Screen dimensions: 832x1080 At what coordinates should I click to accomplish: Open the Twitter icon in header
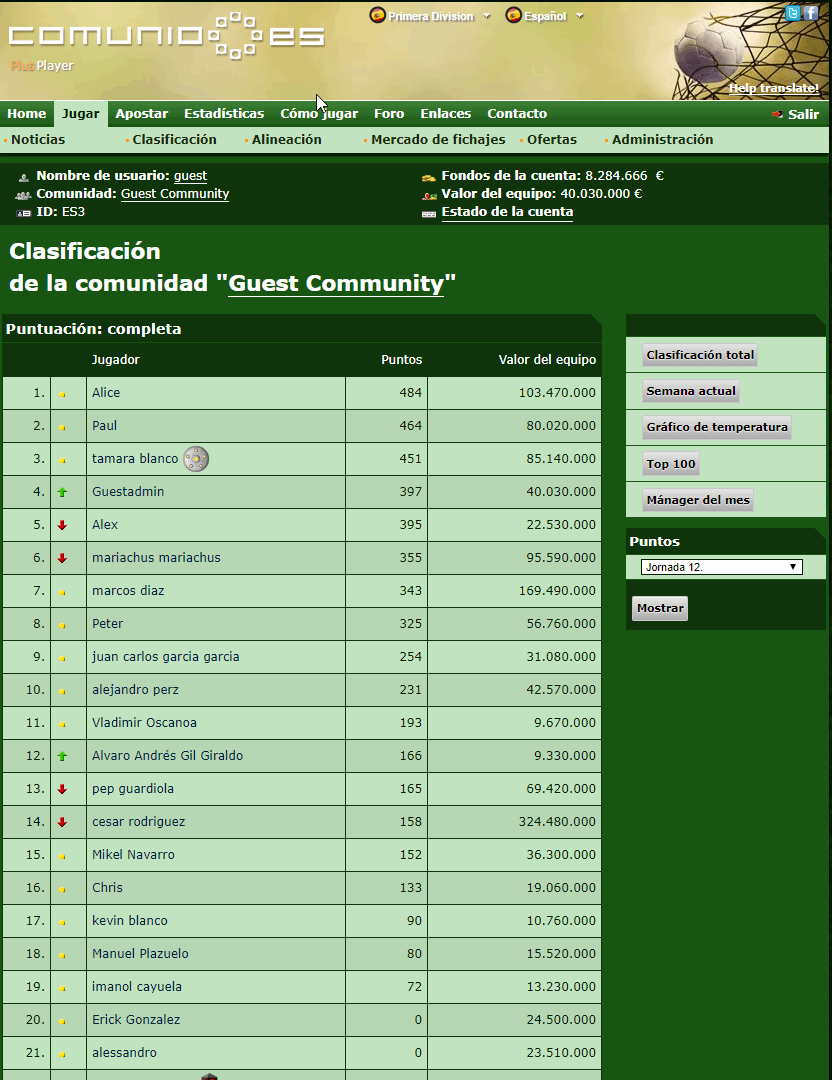click(x=794, y=13)
